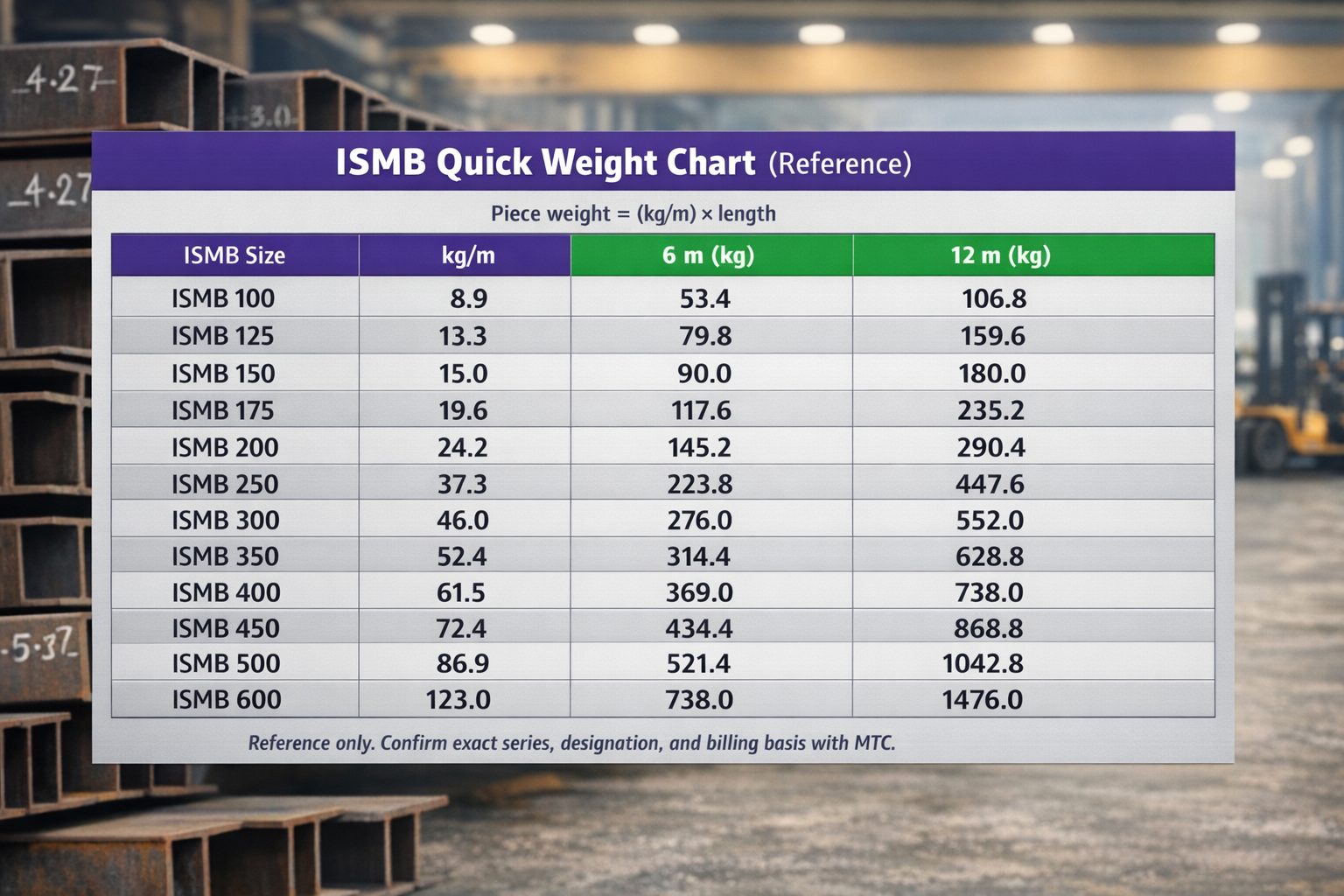Select the ISMB 600 row label

[x=227, y=700]
